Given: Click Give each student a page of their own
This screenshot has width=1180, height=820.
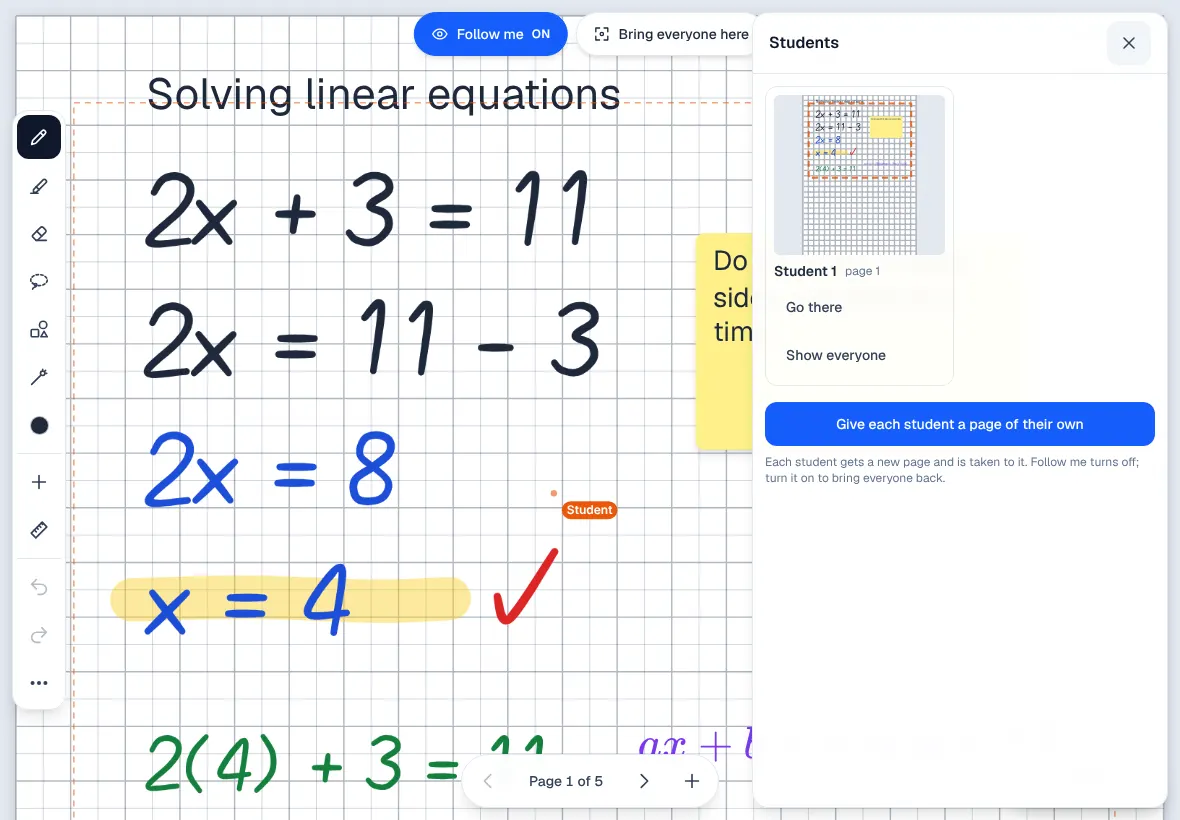Looking at the screenshot, I should click(x=960, y=424).
